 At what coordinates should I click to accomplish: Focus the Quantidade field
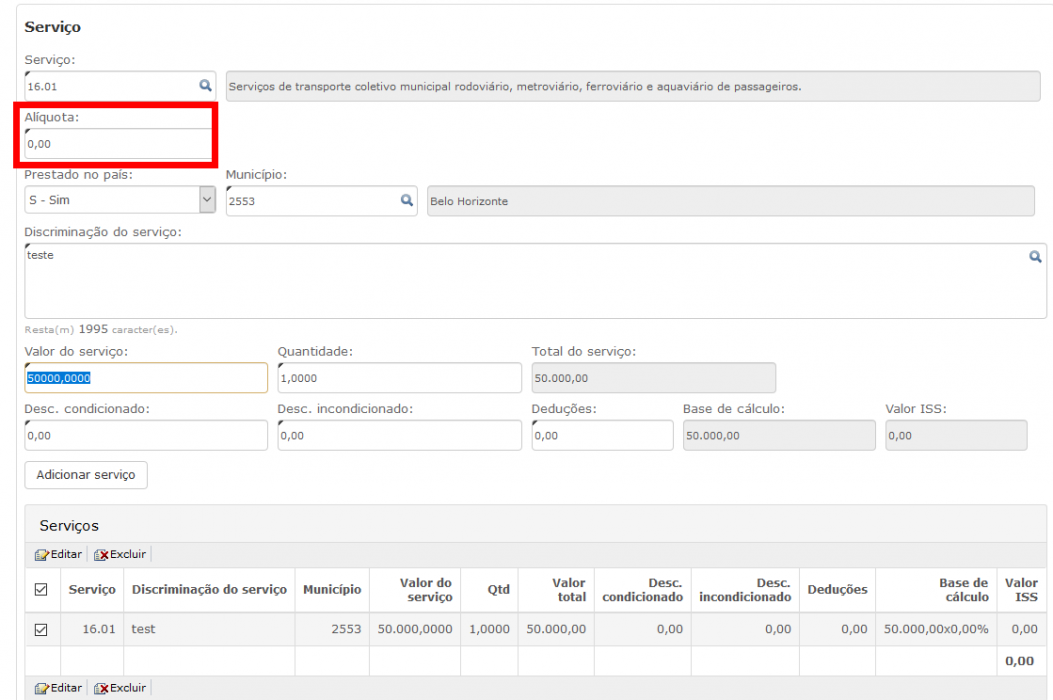pos(400,378)
